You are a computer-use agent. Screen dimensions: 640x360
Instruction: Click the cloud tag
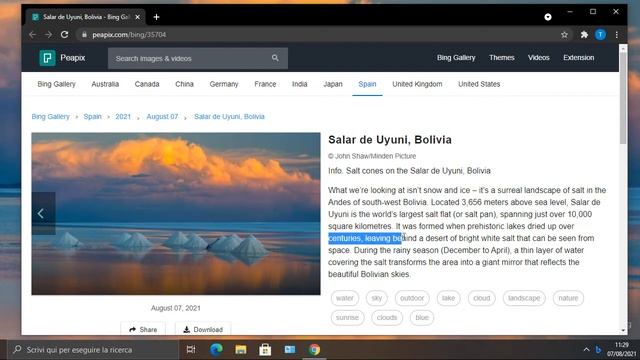(482, 298)
